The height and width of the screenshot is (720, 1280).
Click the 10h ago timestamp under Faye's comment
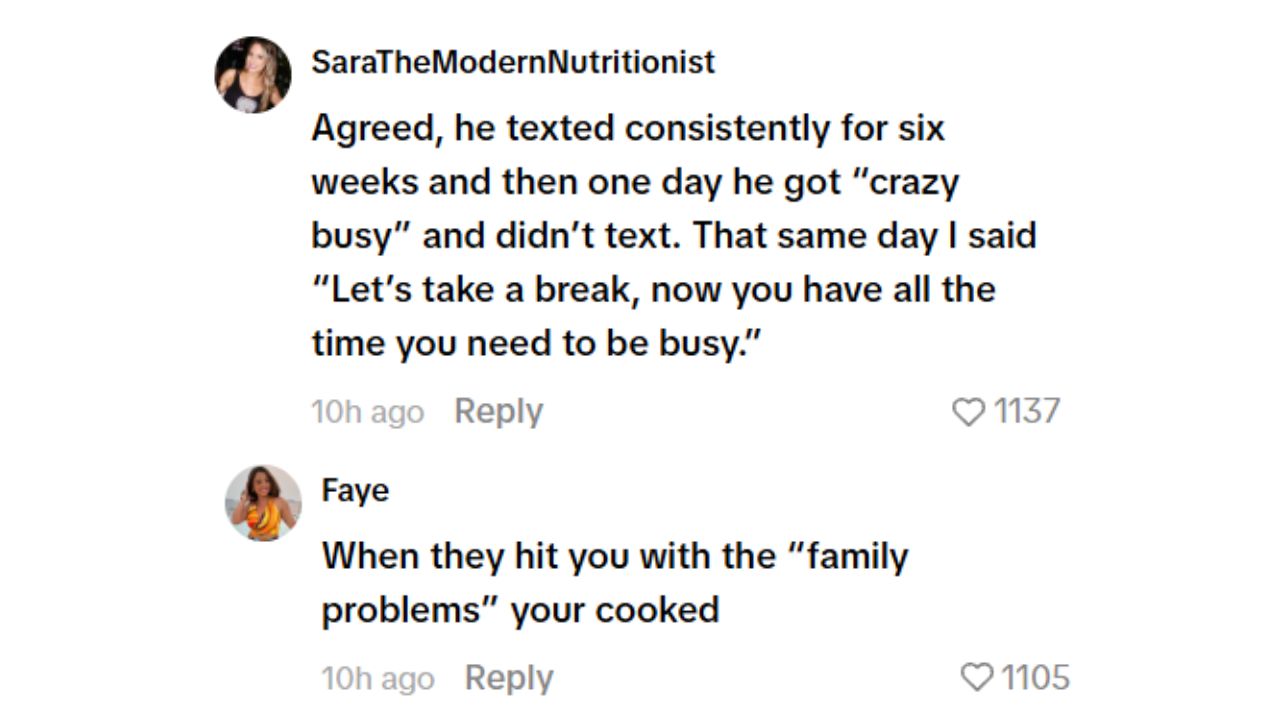coord(377,679)
